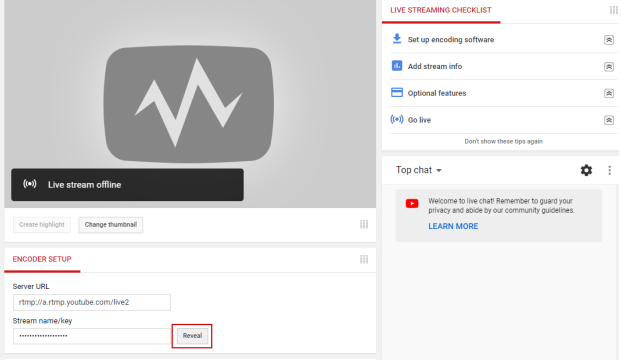Collapse the Add stream info item

click(609, 67)
